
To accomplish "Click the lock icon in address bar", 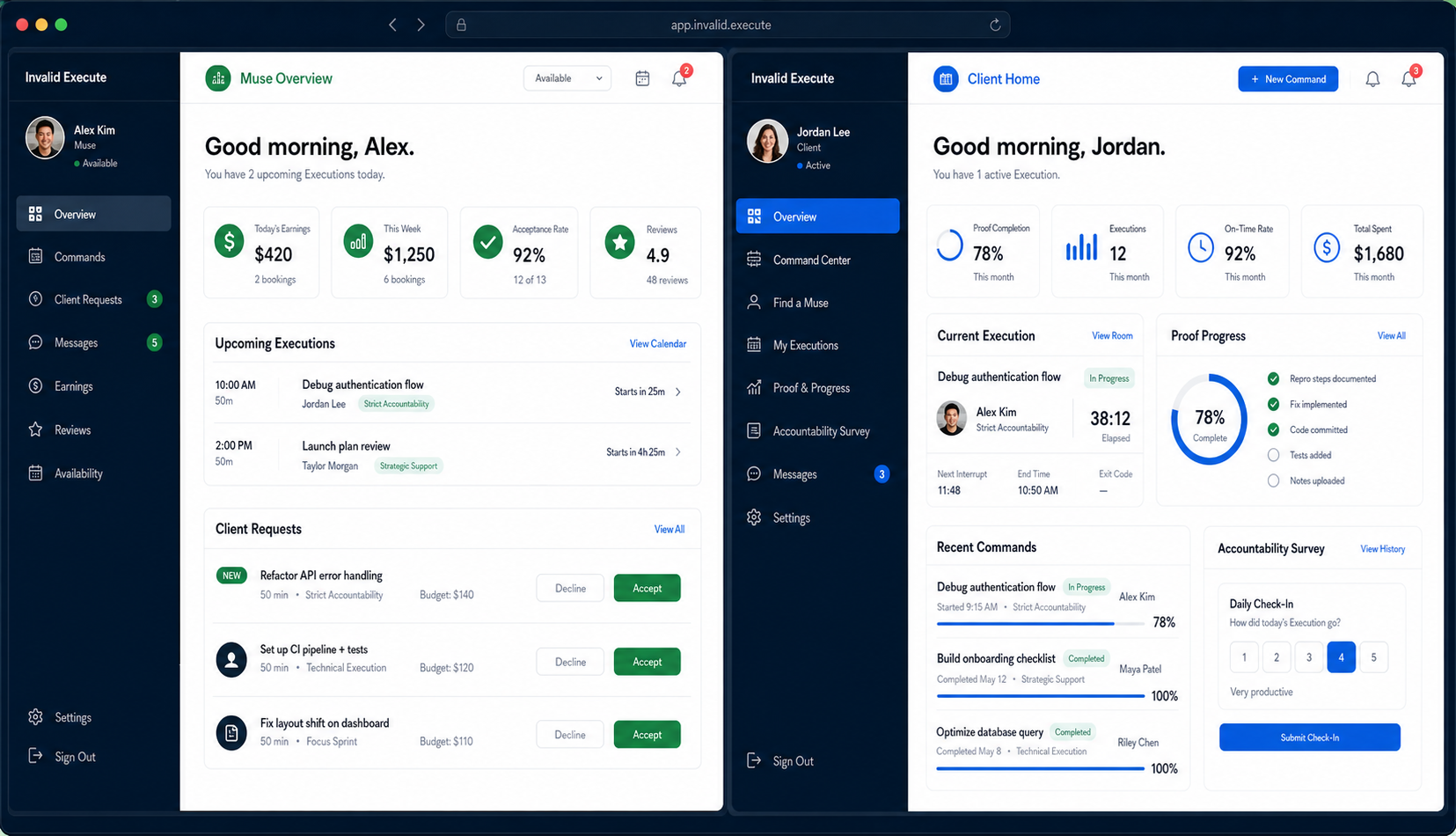I will tap(461, 25).
